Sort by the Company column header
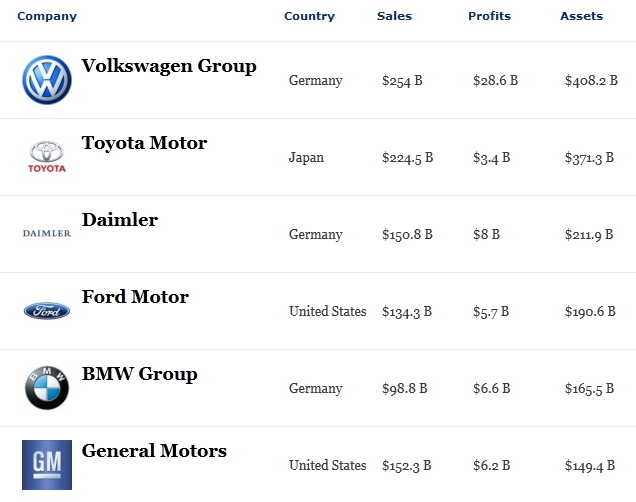This screenshot has height=502, width=636. tap(47, 16)
